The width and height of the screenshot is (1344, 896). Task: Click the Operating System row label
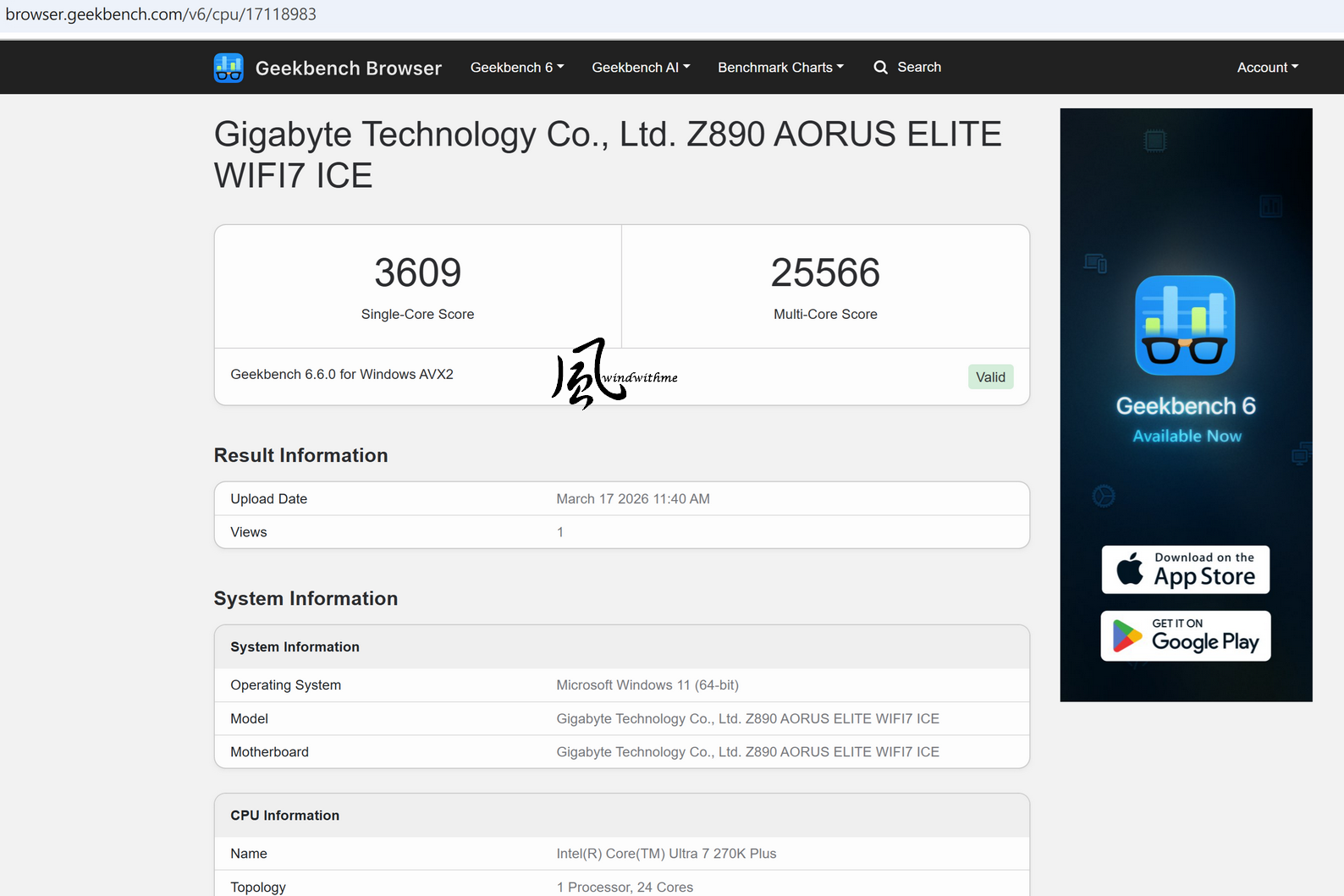click(x=286, y=685)
